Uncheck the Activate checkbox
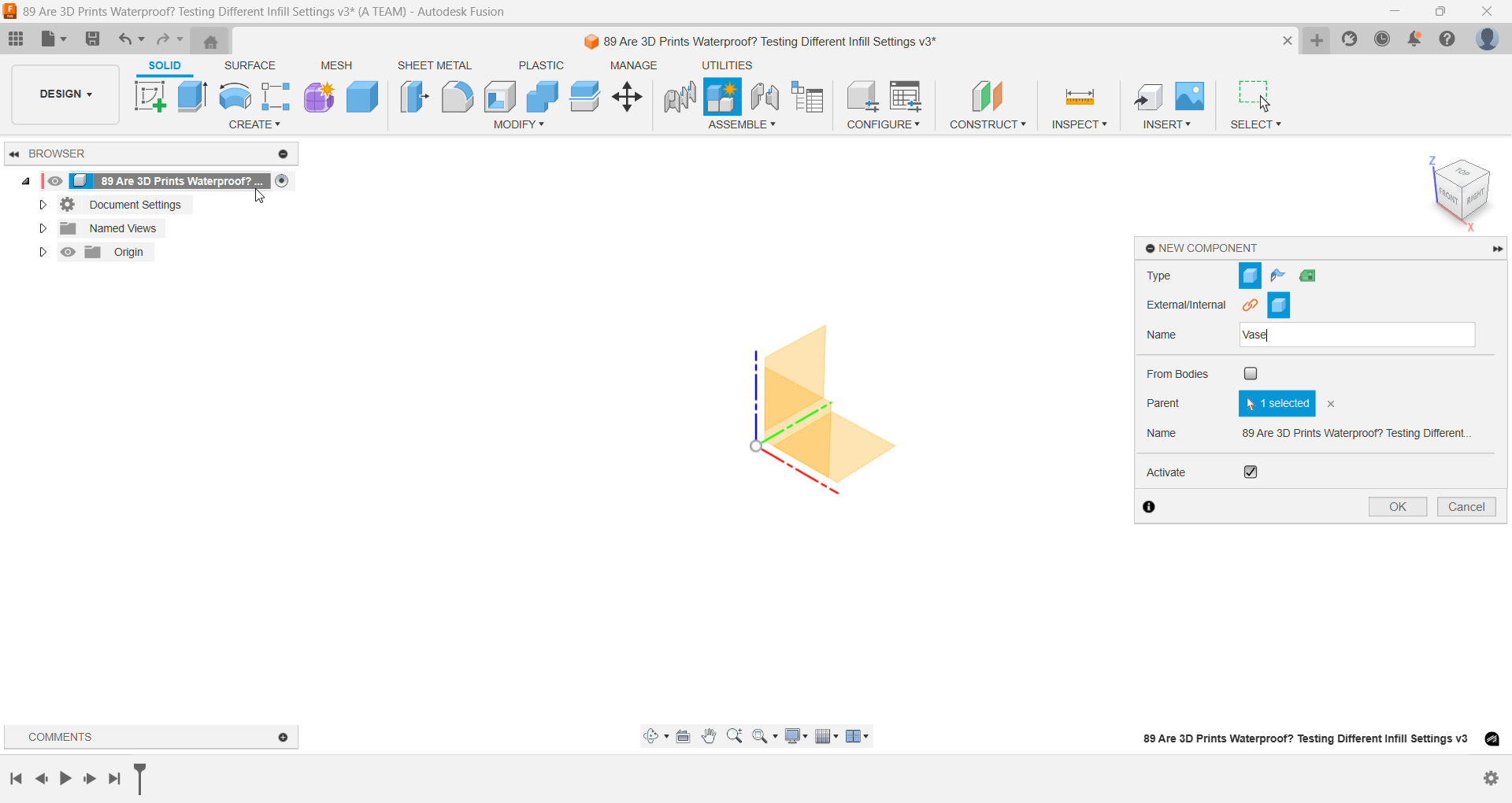The height and width of the screenshot is (803, 1512). [1251, 472]
